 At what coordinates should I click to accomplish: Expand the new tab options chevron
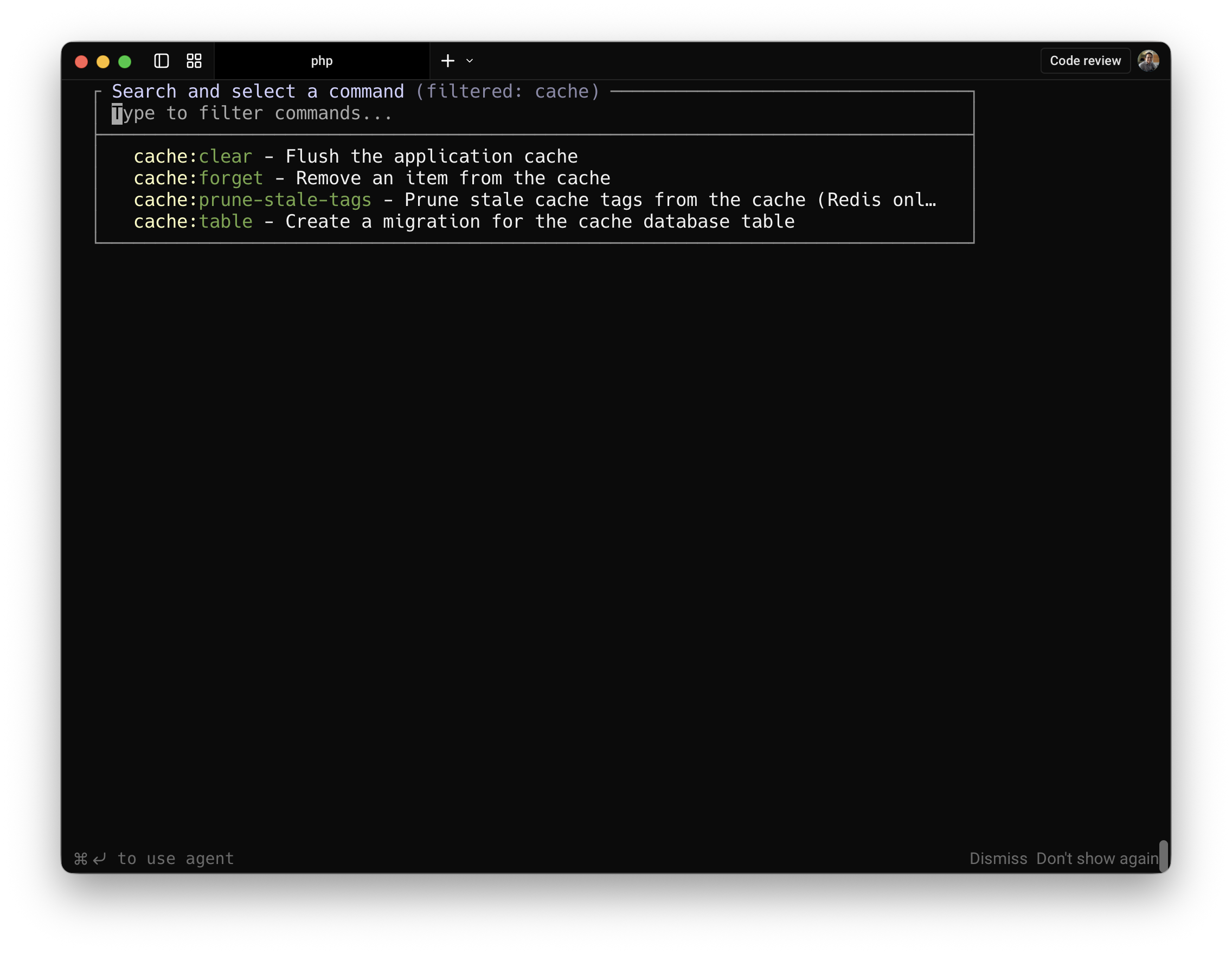[470, 61]
